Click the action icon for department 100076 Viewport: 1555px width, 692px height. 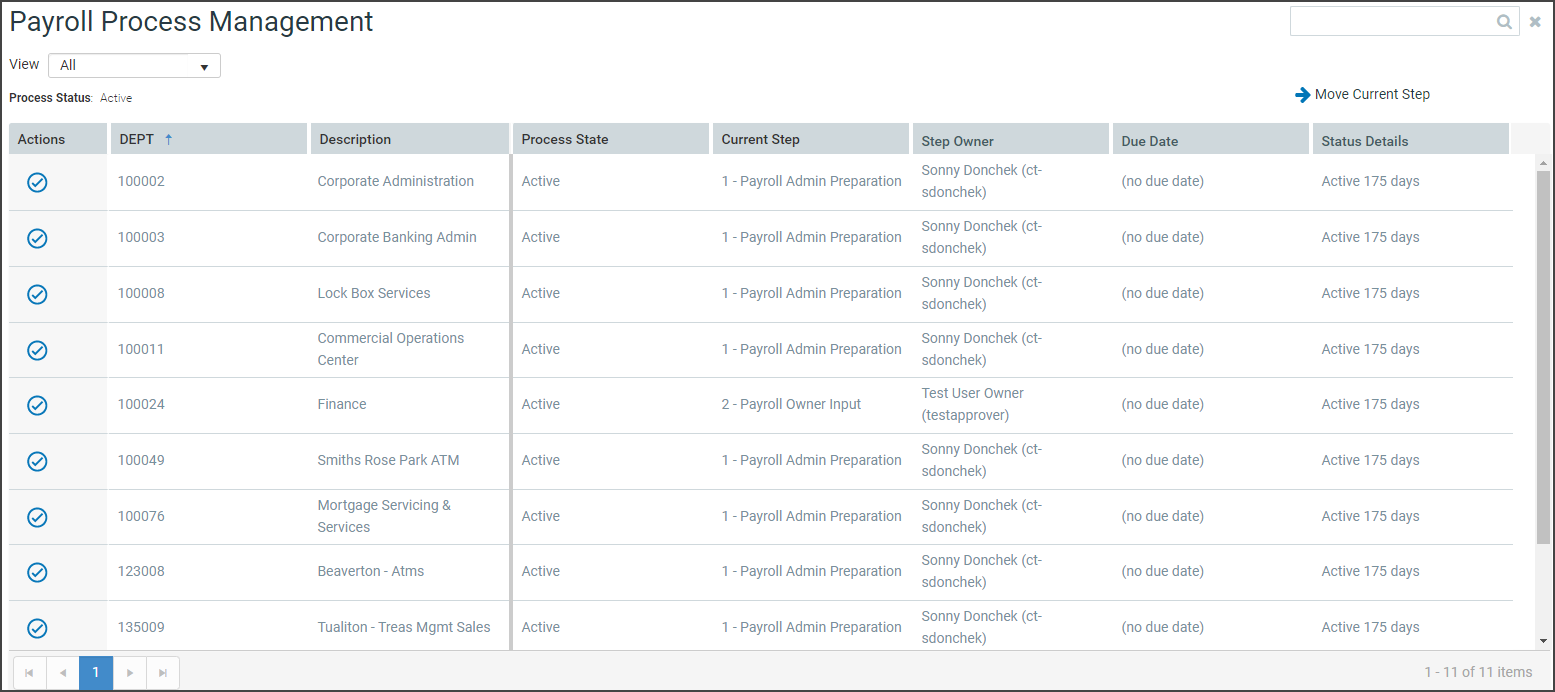point(37,517)
